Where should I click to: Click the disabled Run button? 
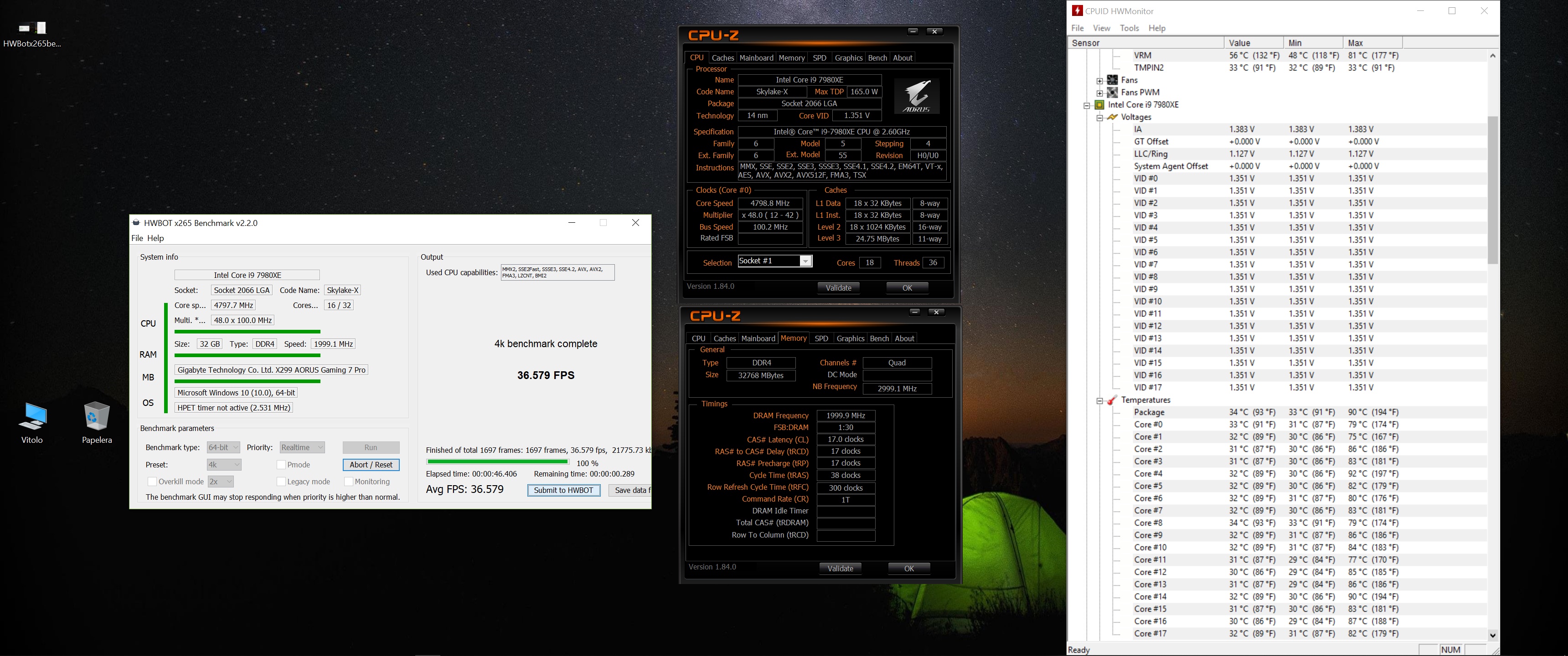371,447
